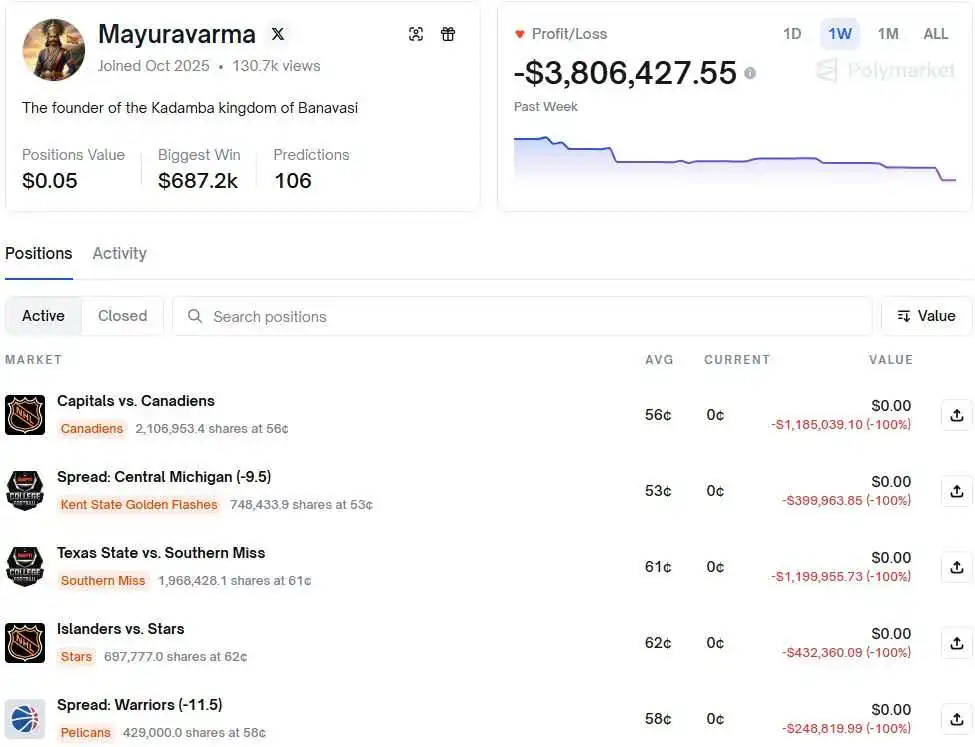Share the Capitals vs. Canadiens position
Viewport: 975px width, 747px height.
(x=955, y=415)
